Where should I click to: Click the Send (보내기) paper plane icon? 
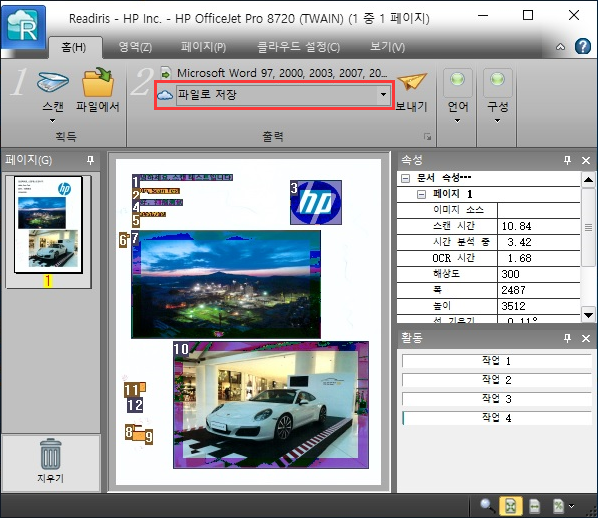click(412, 81)
